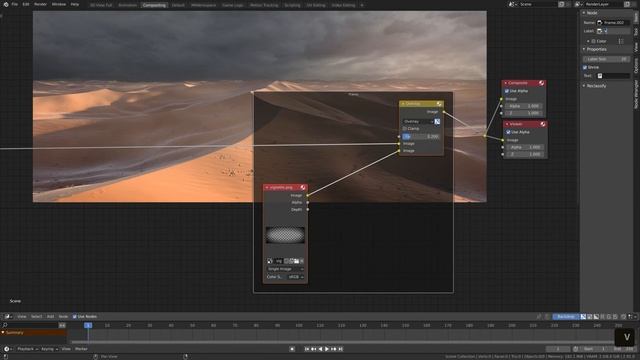Image resolution: width=640 pixels, height=360 pixels.
Task: Collapse the Summary channel row
Action: click(x=3, y=333)
